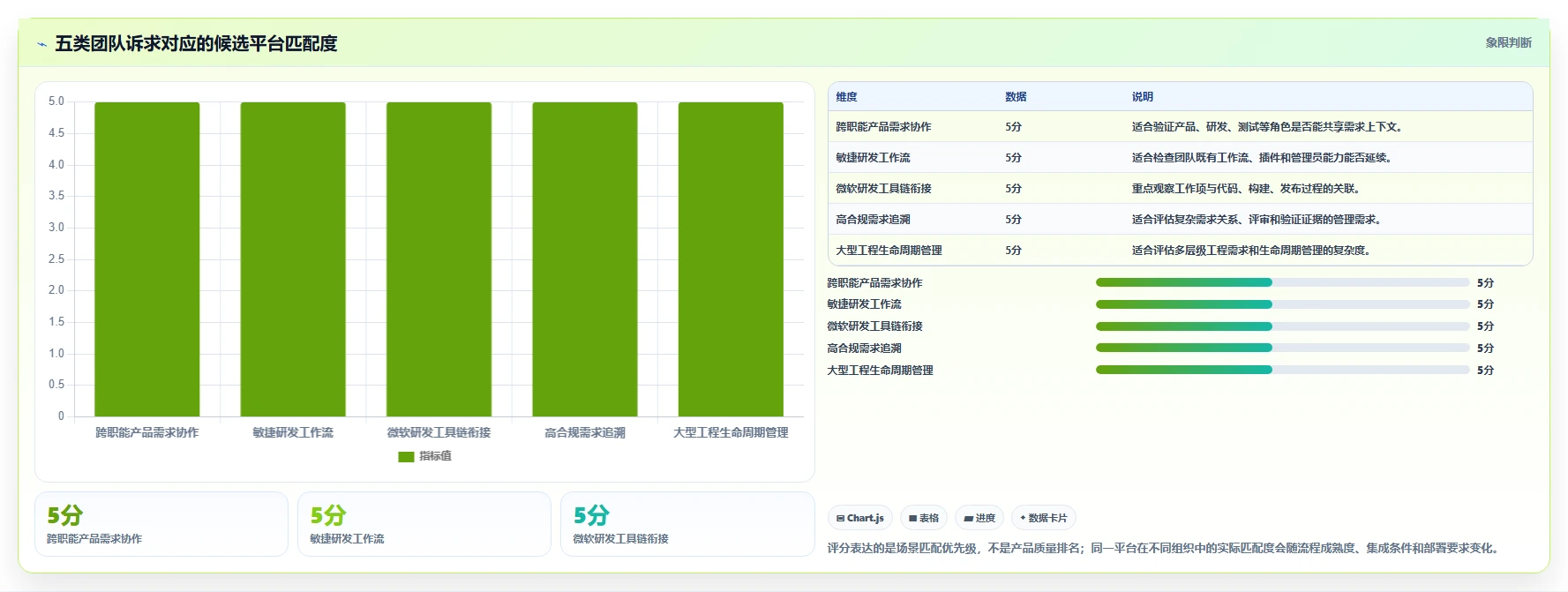Image resolution: width=1568 pixels, height=592 pixels.
Task: Select table row 跨职能产品需求协作
Action: tap(1181, 127)
